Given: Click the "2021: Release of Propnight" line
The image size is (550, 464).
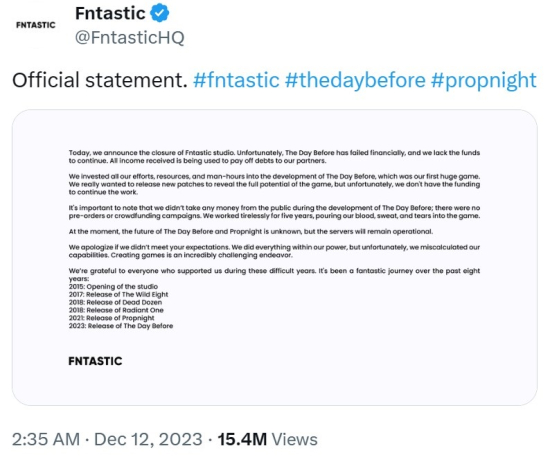Looking at the screenshot, I should pyautogui.click(x=112, y=318).
